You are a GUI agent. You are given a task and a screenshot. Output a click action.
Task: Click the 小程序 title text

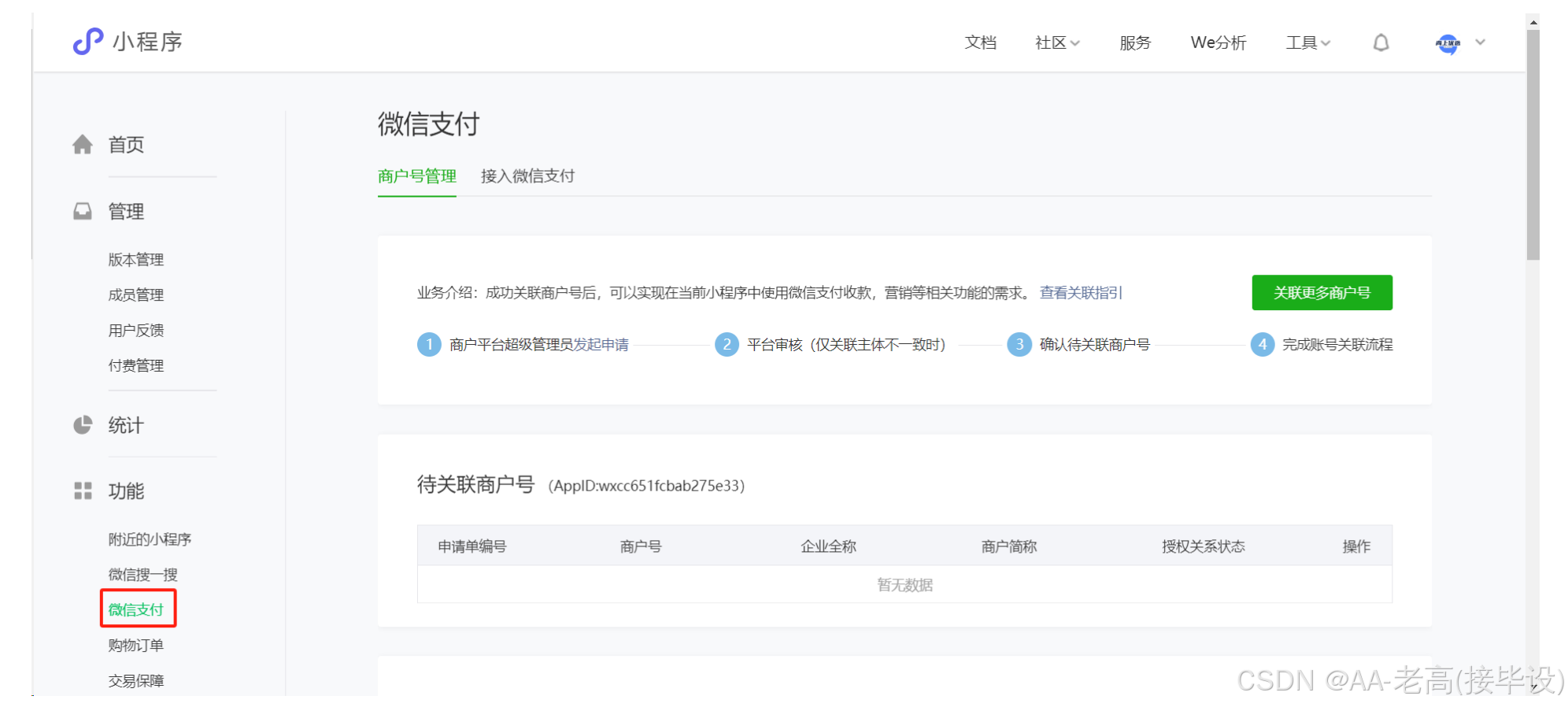pos(147,42)
